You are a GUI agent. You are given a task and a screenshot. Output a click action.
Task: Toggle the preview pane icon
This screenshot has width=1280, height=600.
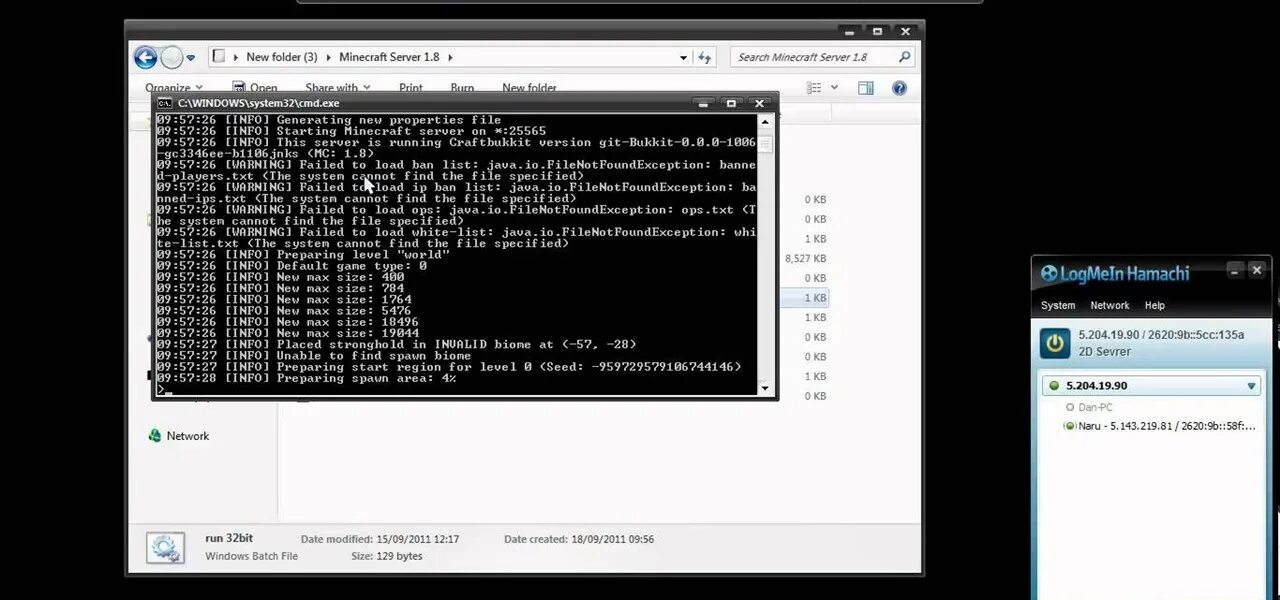865,88
